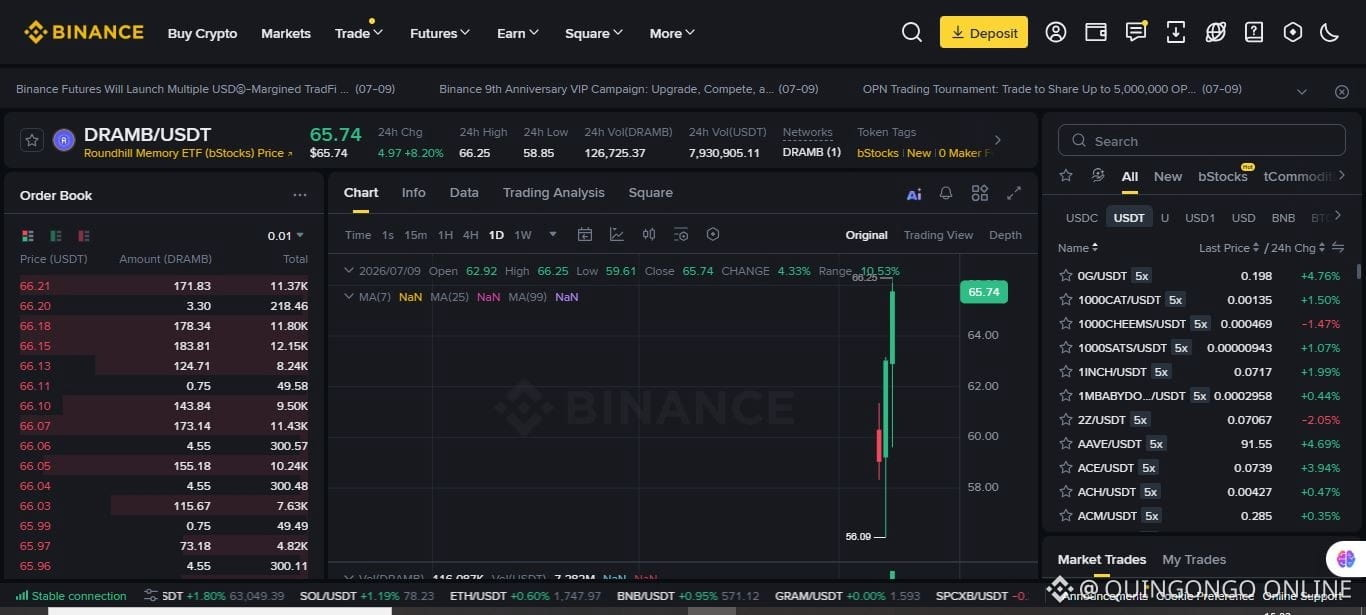Viewport: 1366px width, 615px height.
Task: Open the wallet icon in header
Action: tap(1096, 33)
